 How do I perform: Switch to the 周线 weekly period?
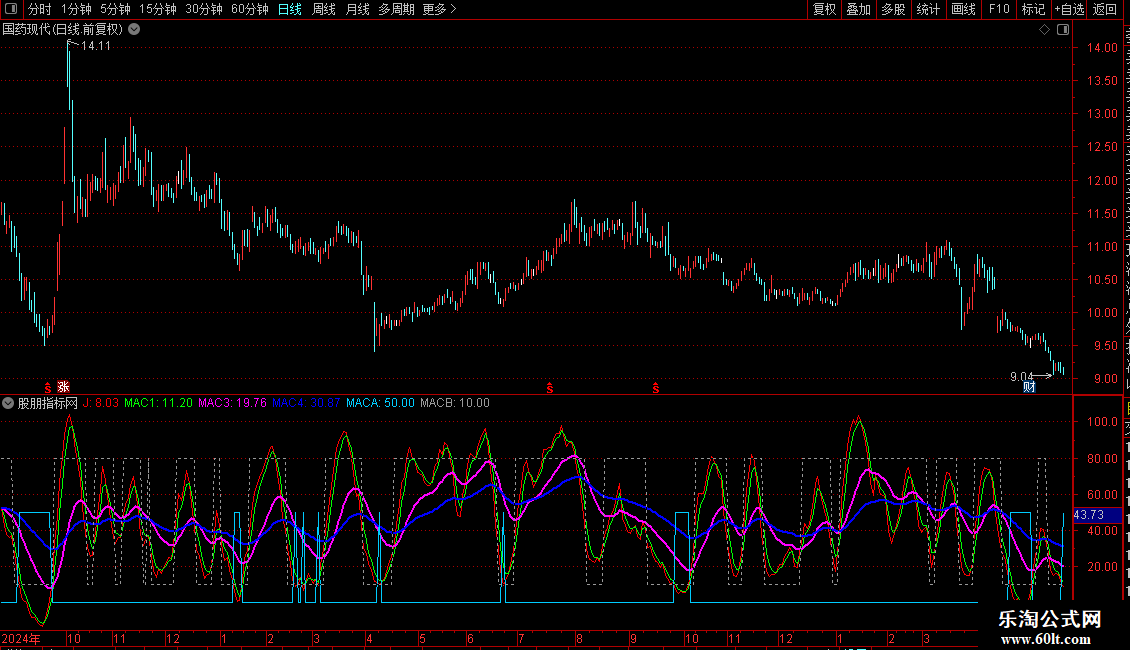pos(324,9)
